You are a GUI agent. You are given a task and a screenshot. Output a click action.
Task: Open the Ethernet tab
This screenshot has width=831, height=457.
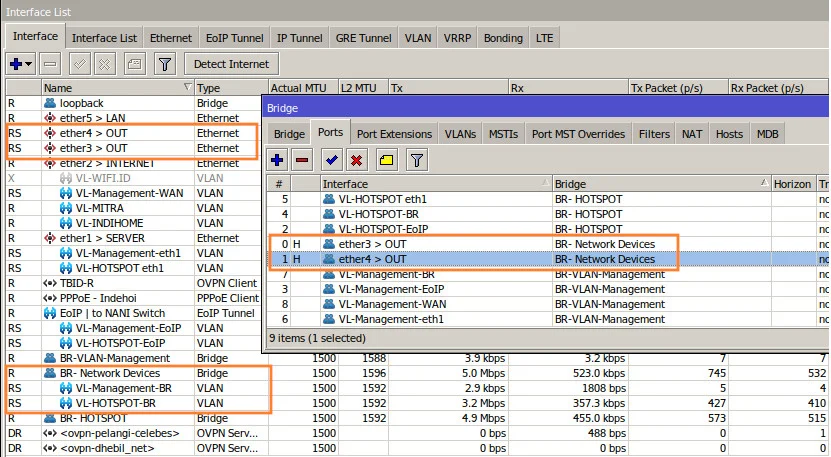(x=171, y=38)
